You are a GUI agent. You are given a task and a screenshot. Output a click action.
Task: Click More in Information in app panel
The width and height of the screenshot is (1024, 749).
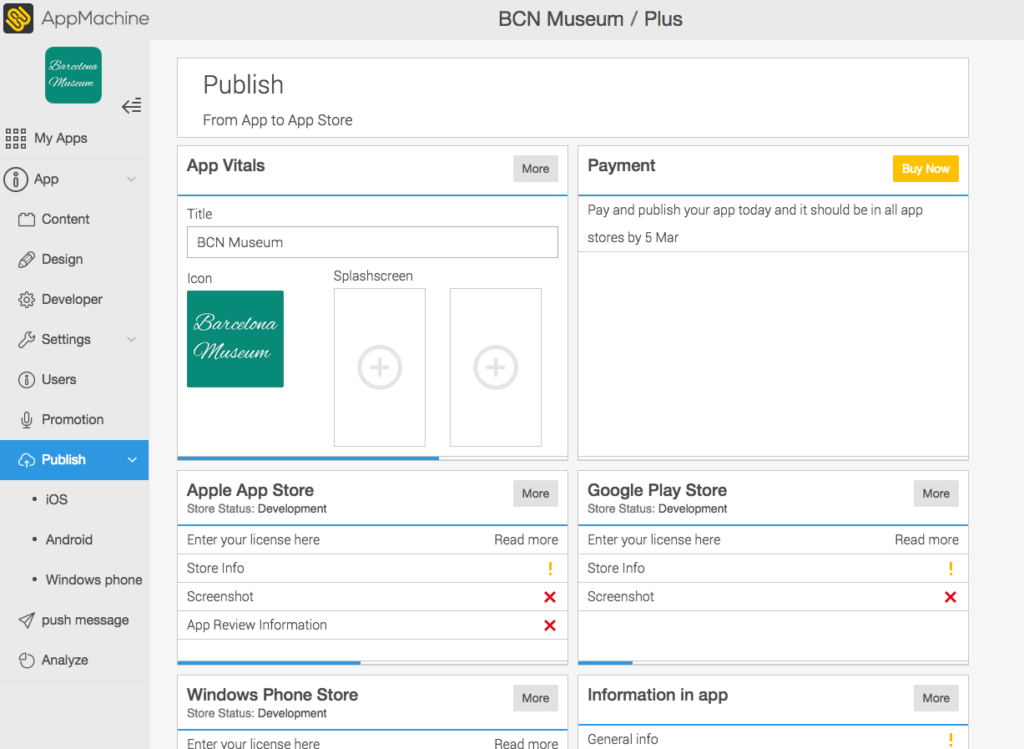click(936, 698)
